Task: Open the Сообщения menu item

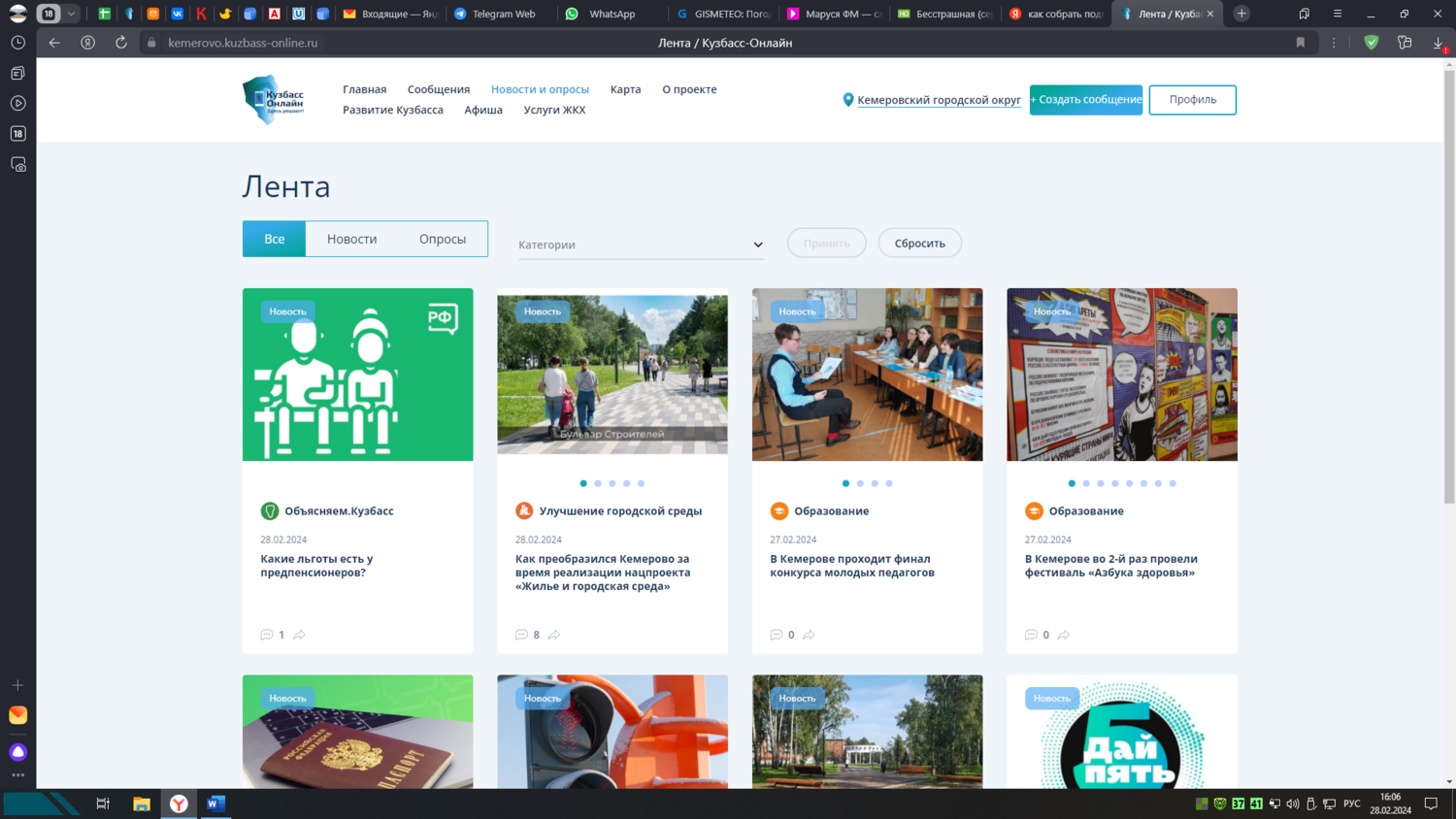Action: [439, 89]
